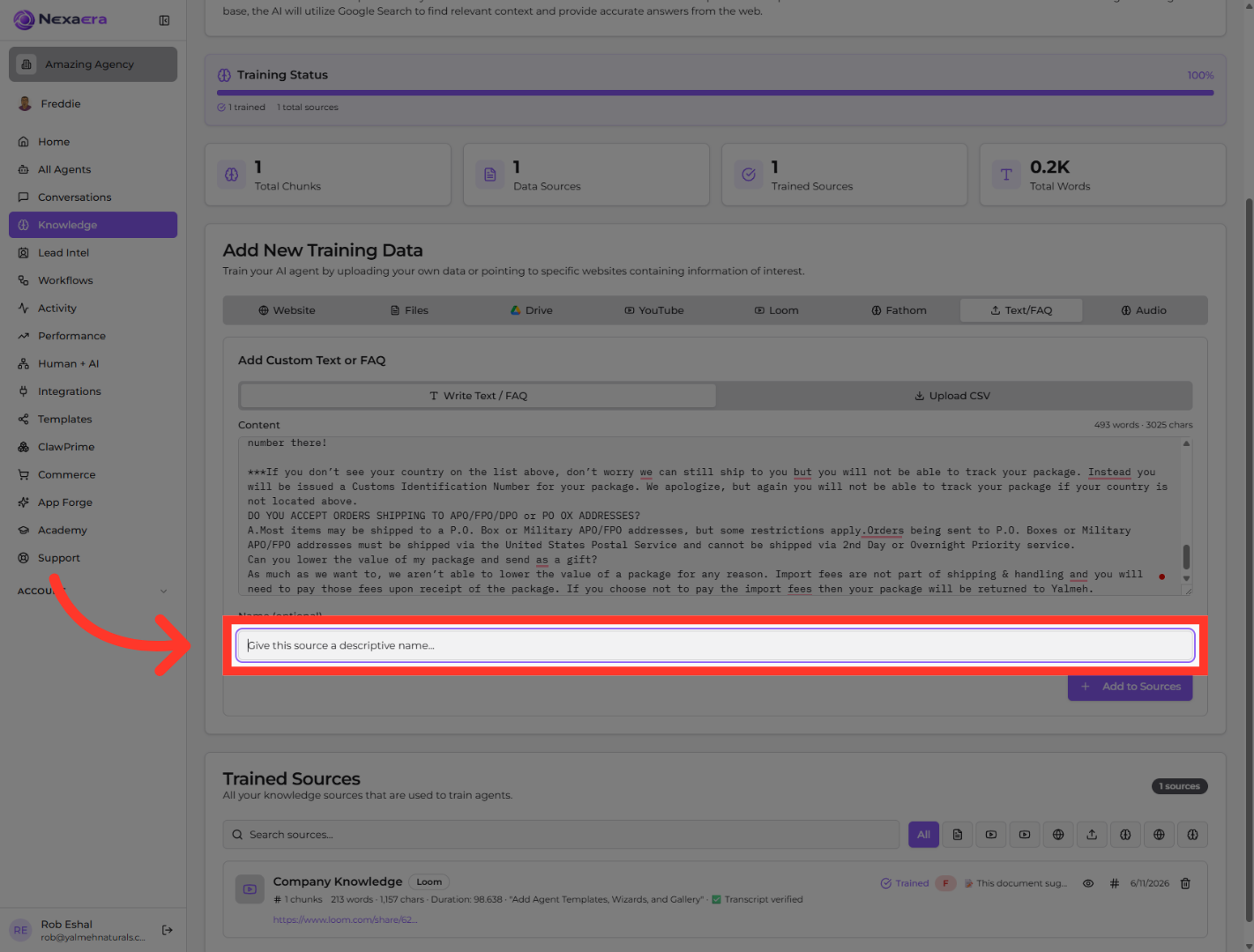
Task: Click the Add to Sources button
Action: tap(1130, 687)
